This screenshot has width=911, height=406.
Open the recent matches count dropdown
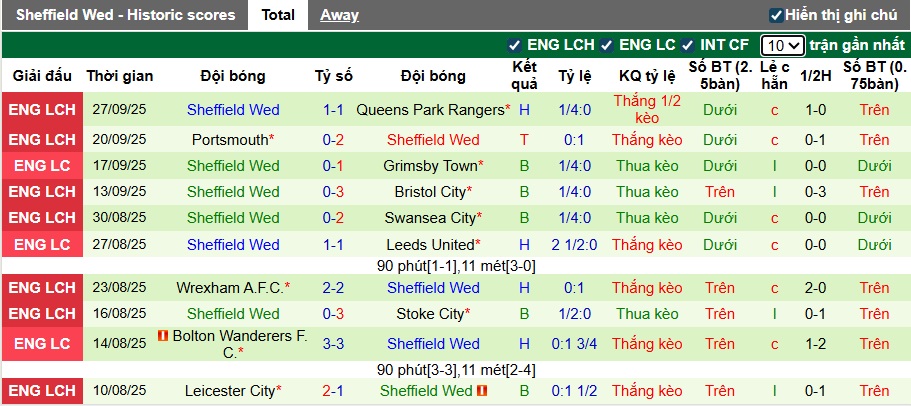(x=782, y=45)
